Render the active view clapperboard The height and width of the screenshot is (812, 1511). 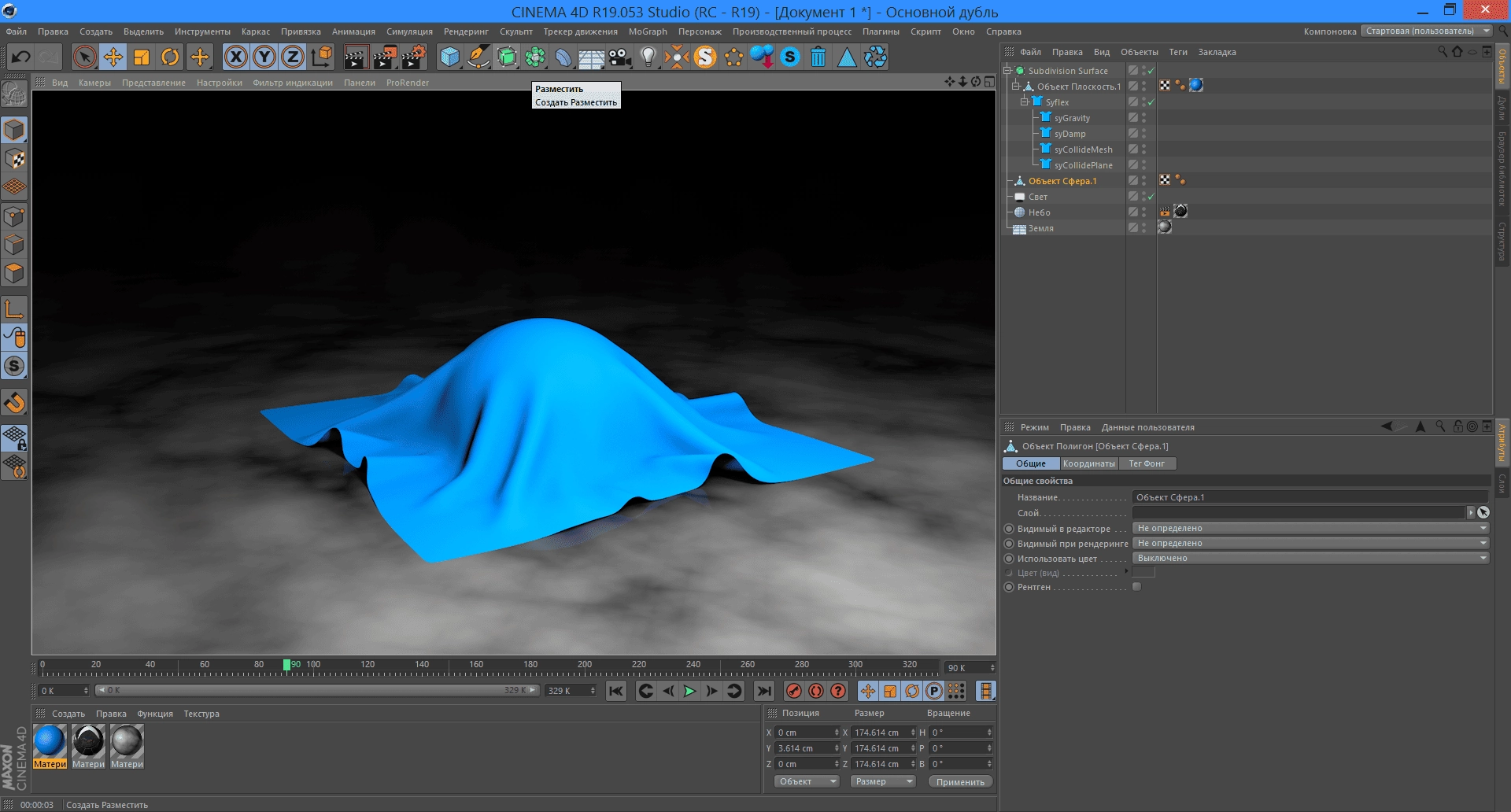point(356,57)
